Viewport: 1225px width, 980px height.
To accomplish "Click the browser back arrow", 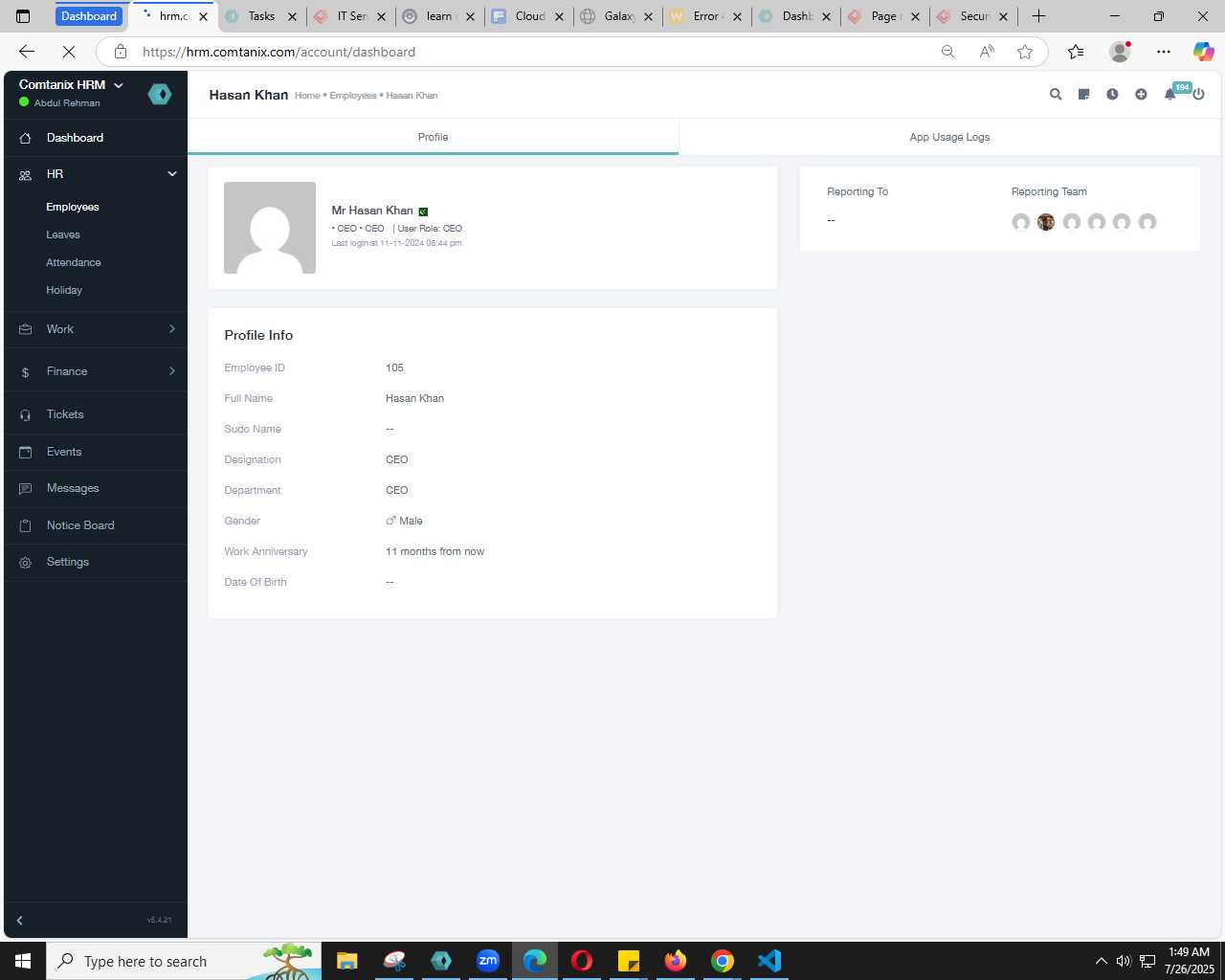I will click(27, 52).
